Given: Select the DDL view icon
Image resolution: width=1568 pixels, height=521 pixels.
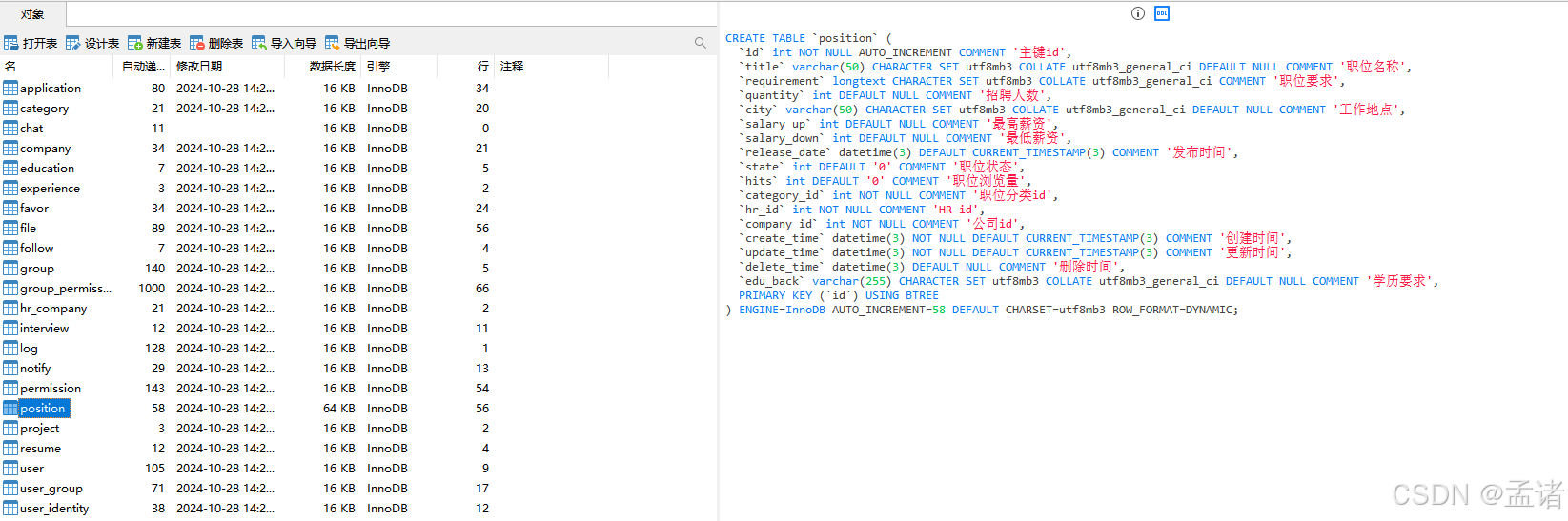Looking at the screenshot, I should [x=1162, y=13].
